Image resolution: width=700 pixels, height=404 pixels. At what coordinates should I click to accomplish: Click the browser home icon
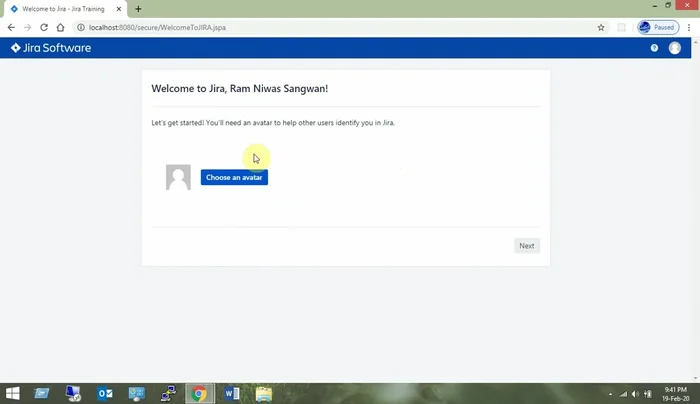pyautogui.click(x=60, y=27)
